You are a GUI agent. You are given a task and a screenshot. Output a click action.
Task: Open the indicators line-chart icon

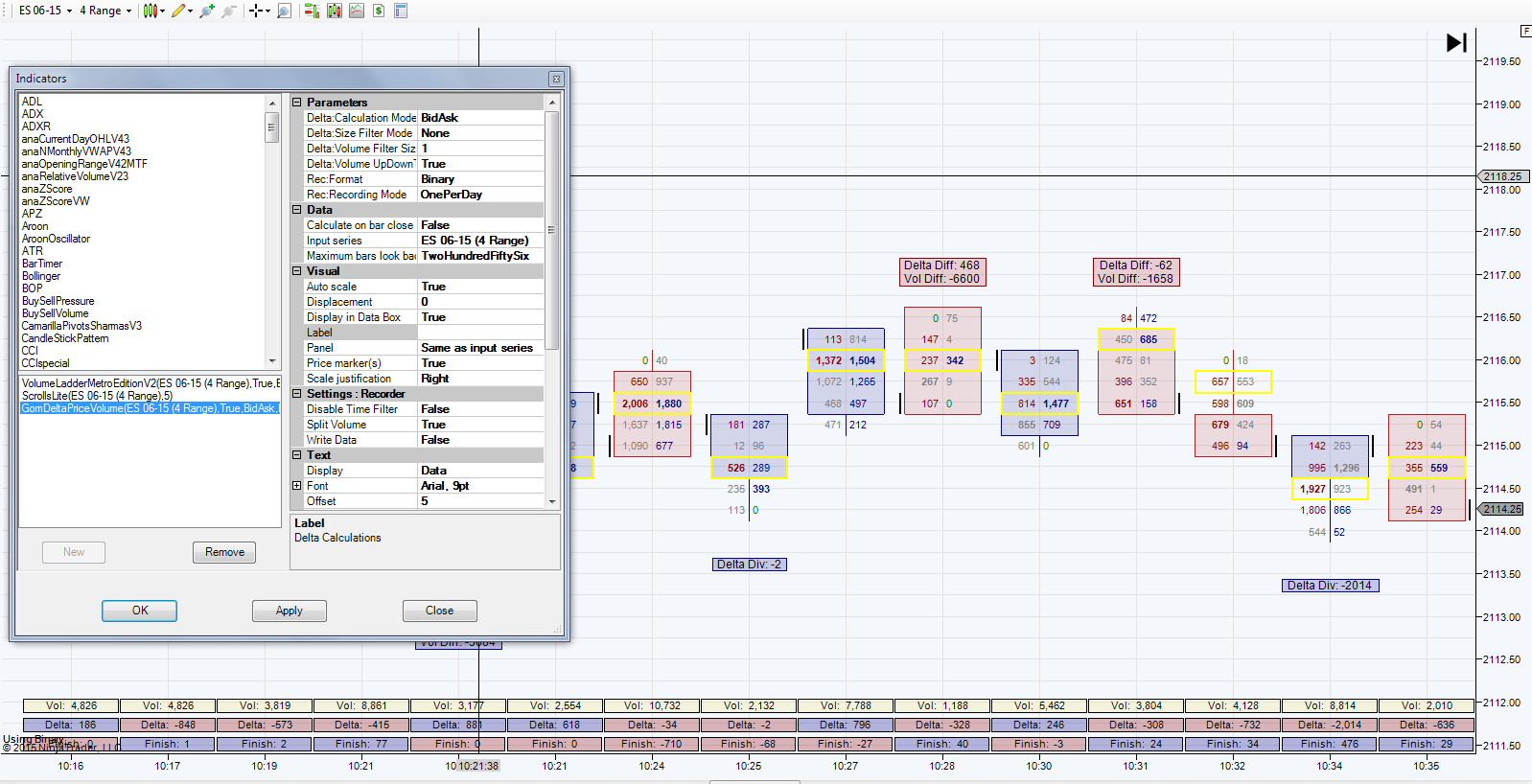point(357,11)
